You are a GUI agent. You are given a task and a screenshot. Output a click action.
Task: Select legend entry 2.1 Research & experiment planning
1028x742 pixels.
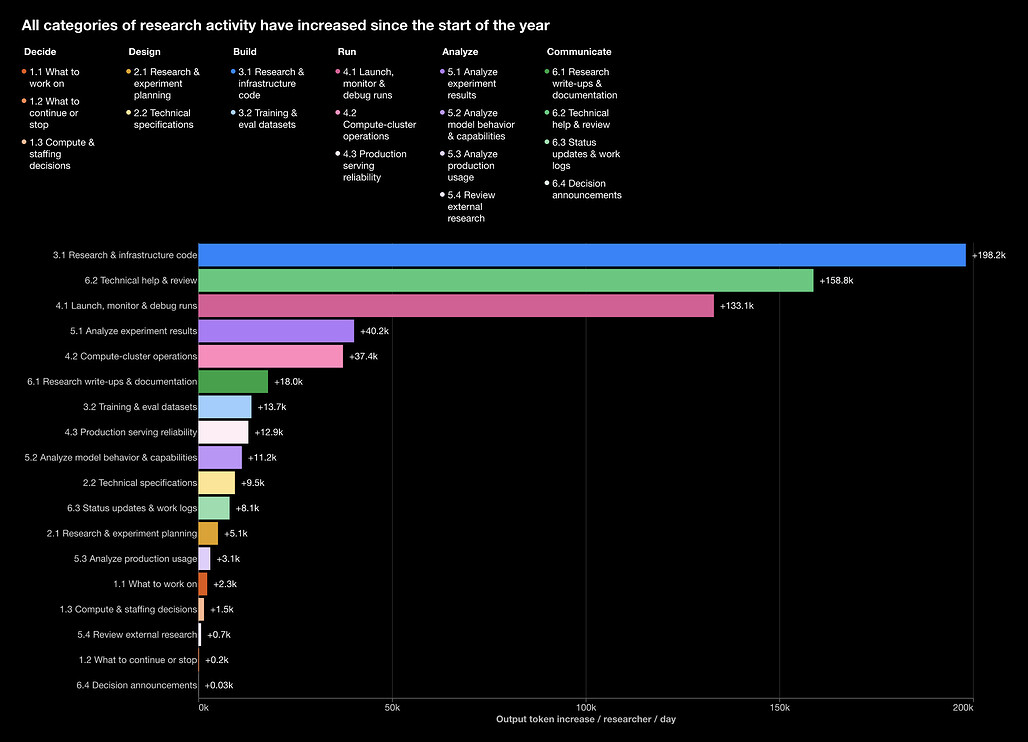[x=163, y=83]
